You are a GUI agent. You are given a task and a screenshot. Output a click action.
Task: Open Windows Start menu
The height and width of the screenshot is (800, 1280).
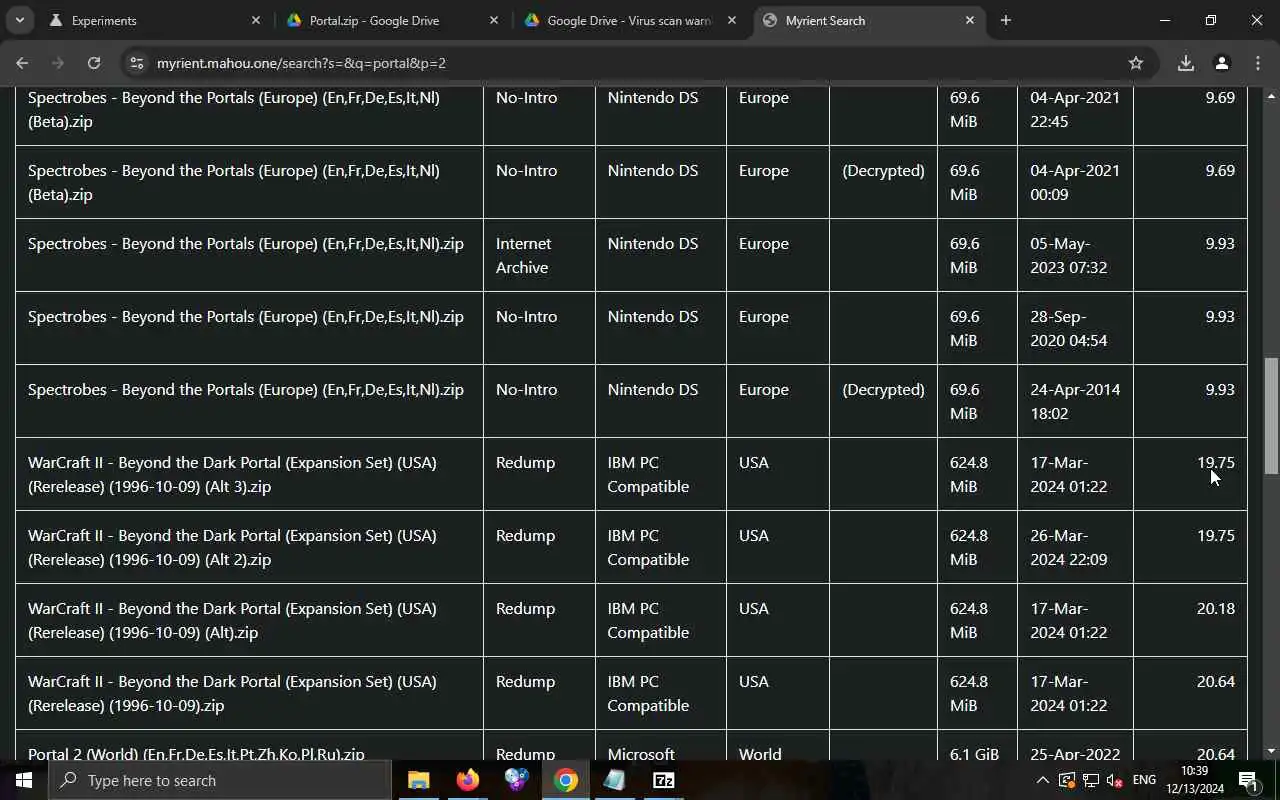click(x=24, y=780)
